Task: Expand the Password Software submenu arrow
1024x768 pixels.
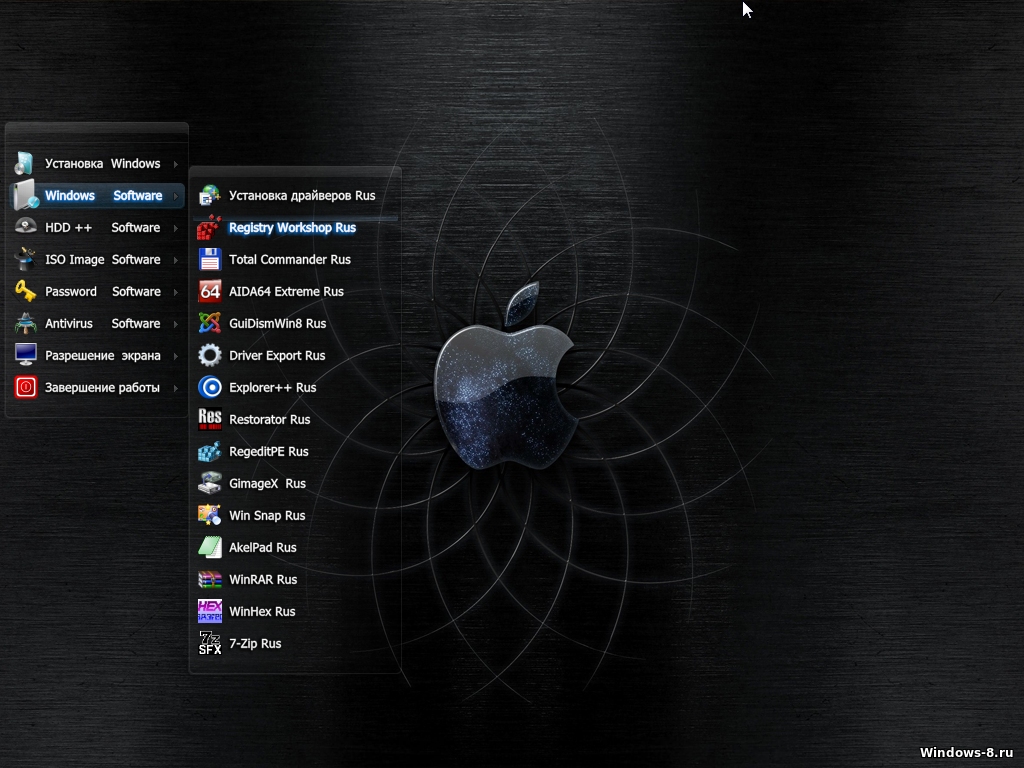Action: click(176, 292)
